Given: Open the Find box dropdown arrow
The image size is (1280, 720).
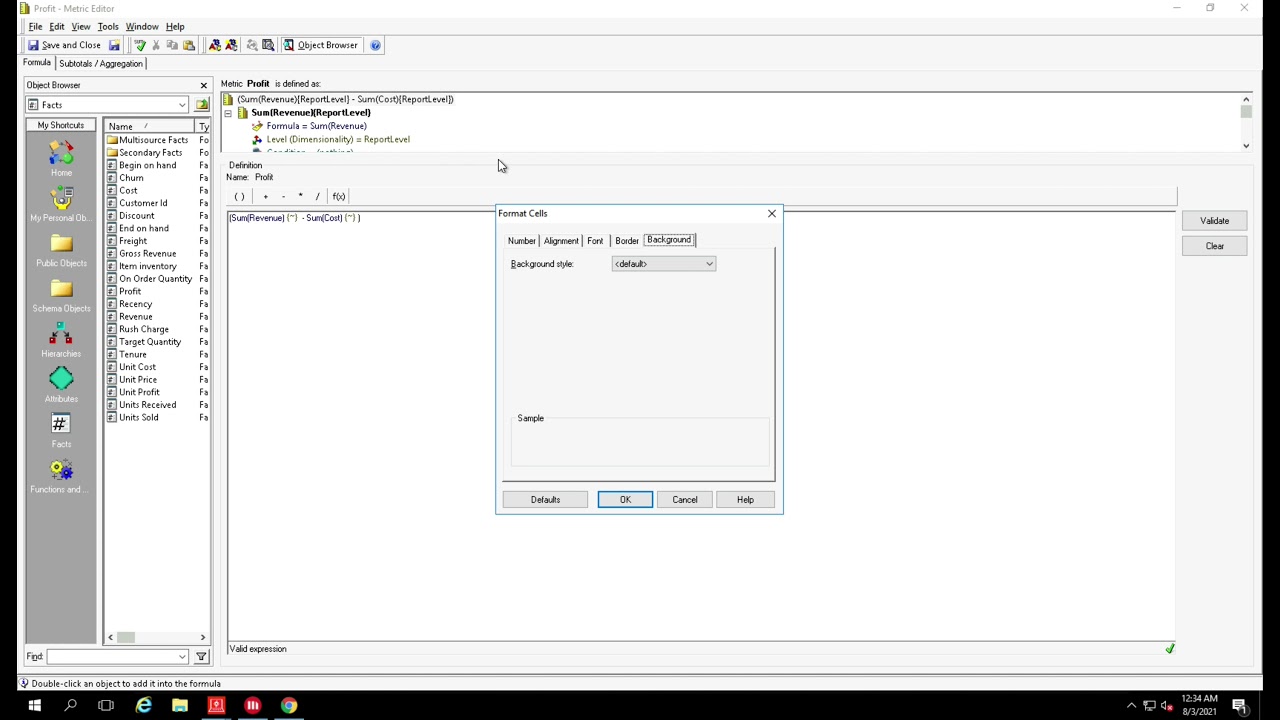Looking at the screenshot, I should point(182,657).
